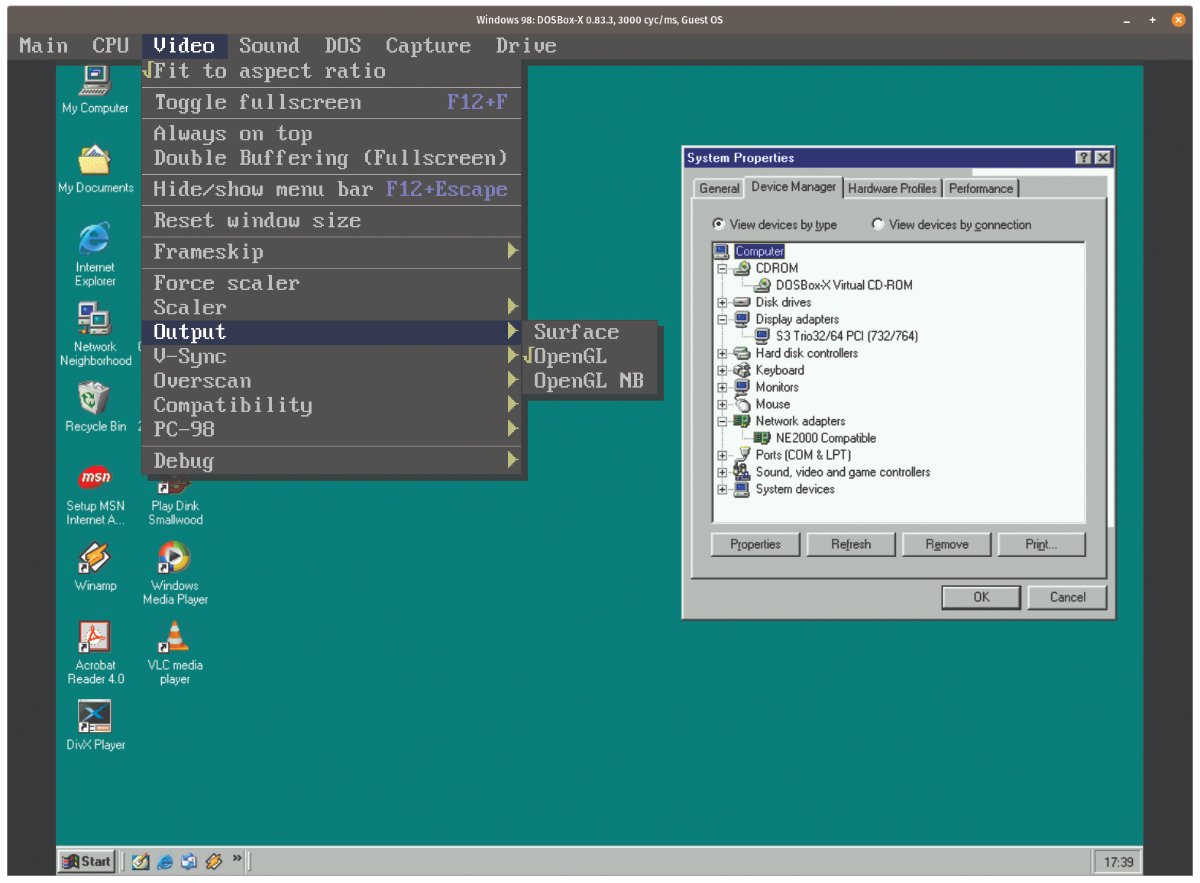
Task: Select S3 Trio32/64 PCI (732/764) device
Action: (x=837, y=336)
